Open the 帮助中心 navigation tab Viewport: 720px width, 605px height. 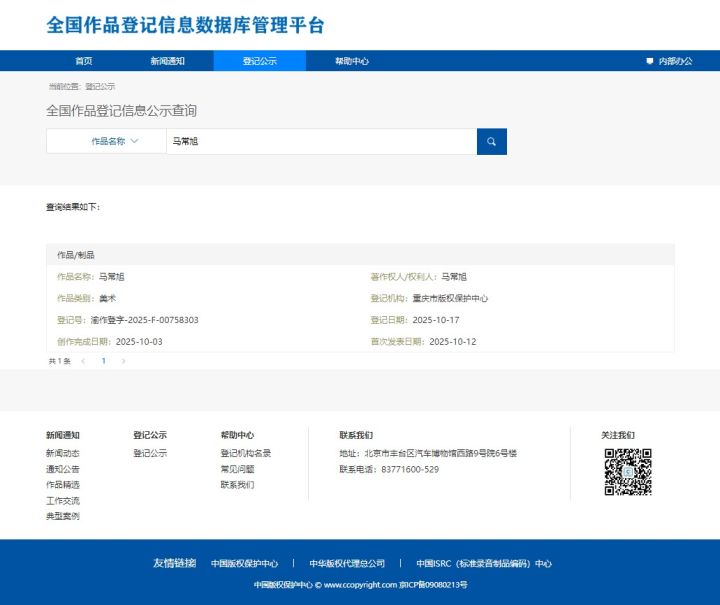pyautogui.click(x=352, y=61)
